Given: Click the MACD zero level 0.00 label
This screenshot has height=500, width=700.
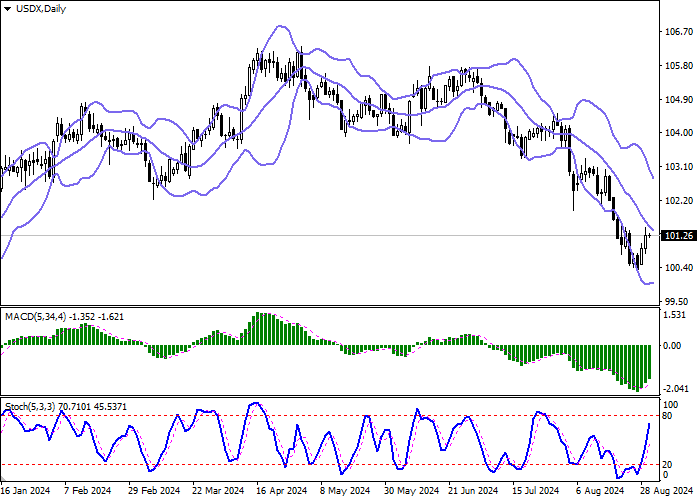Looking at the screenshot, I should click(673, 346).
